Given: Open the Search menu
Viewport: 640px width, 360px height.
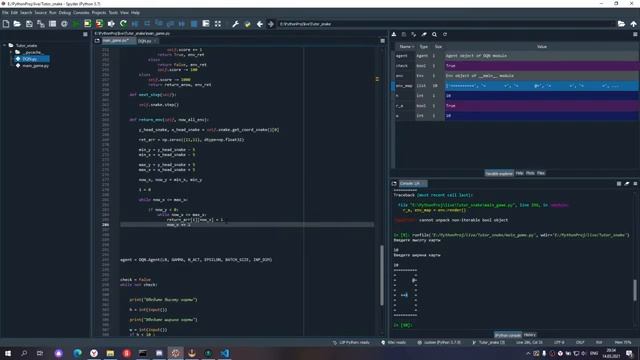Looking at the screenshot, I should (26, 13).
